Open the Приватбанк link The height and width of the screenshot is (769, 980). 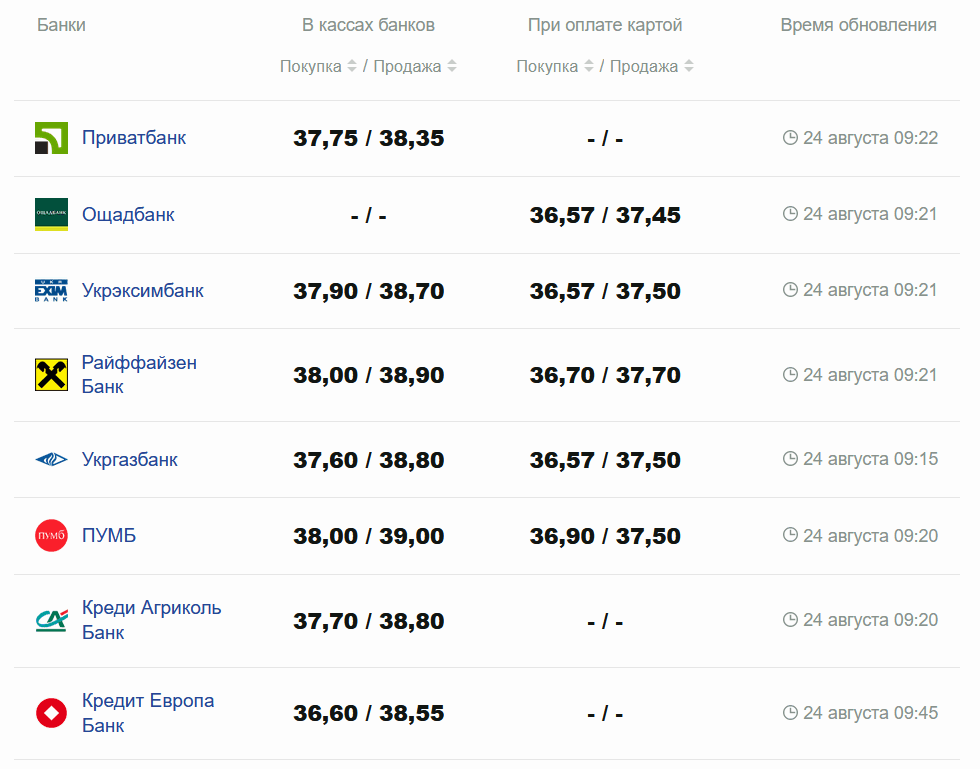click(x=134, y=138)
